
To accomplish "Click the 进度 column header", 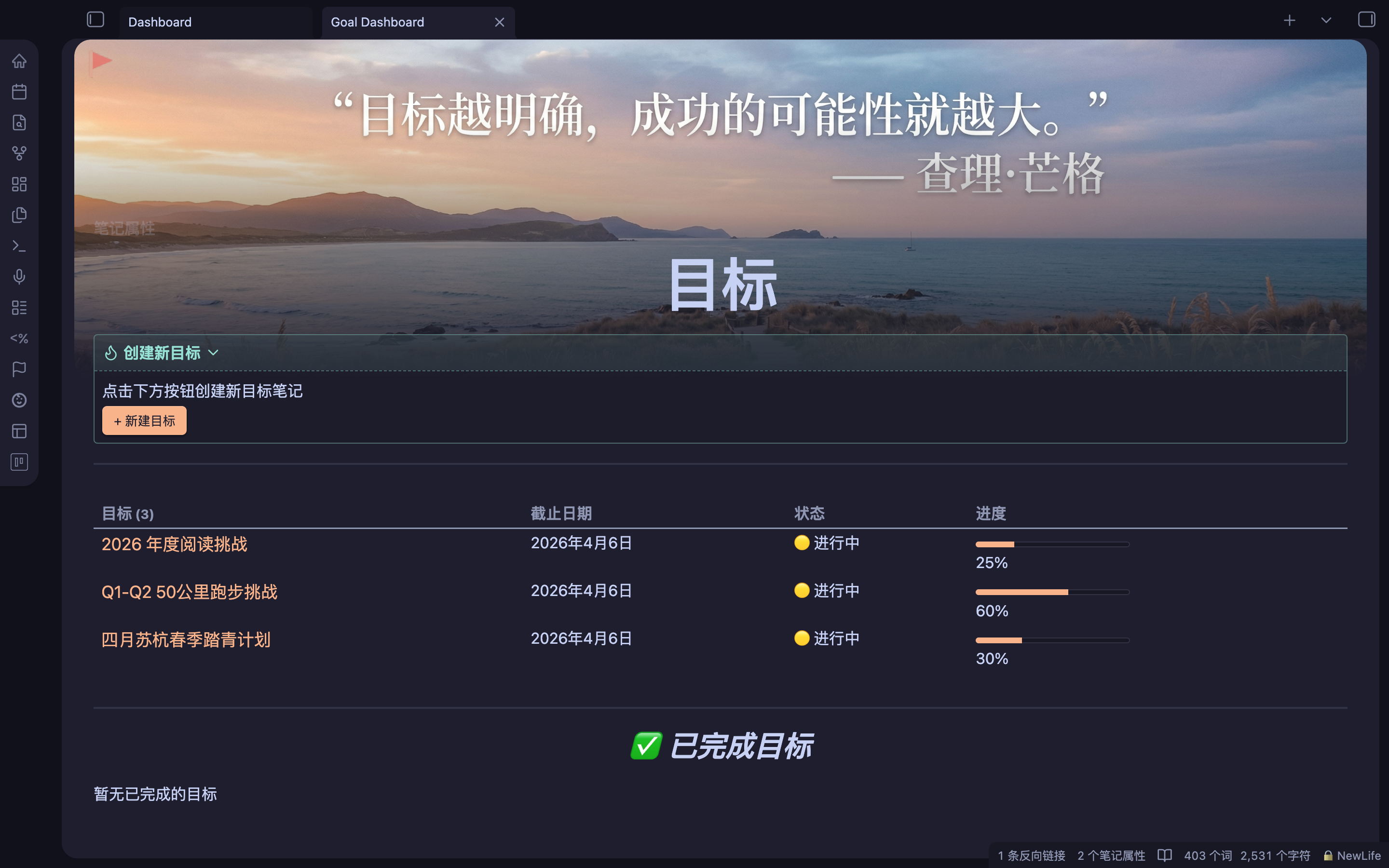I will [x=991, y=513].
